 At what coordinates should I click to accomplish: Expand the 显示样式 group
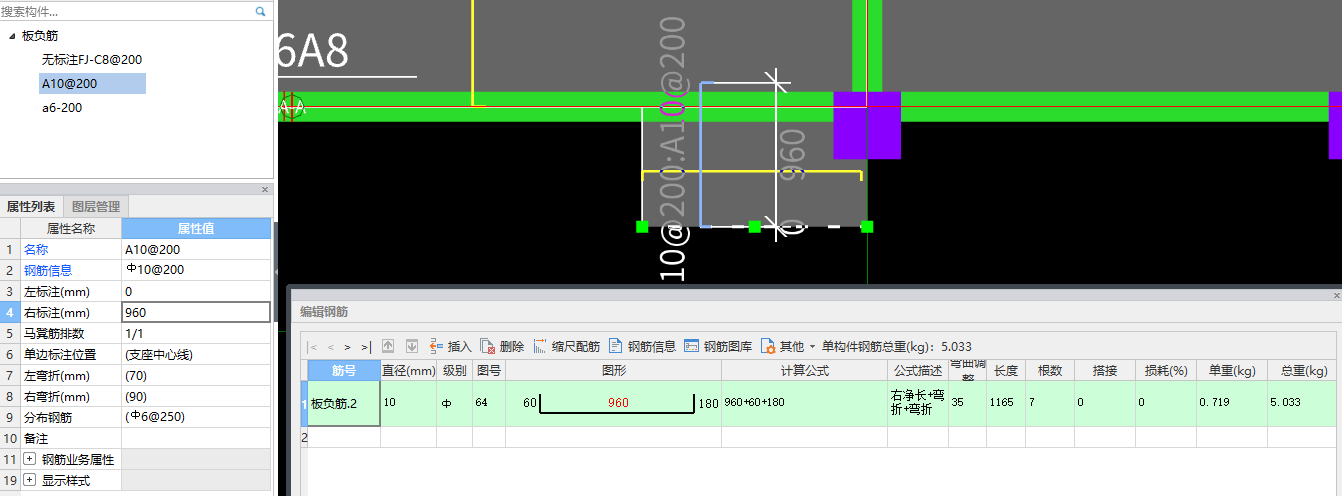(29, 480)
